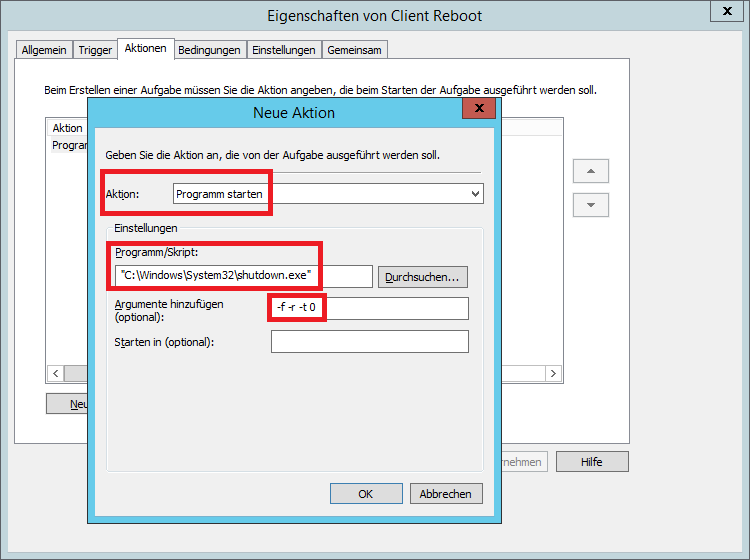Confirm the new action with OK
The height and width of the screenshot is (560, 750).
[x=365, y=494]
